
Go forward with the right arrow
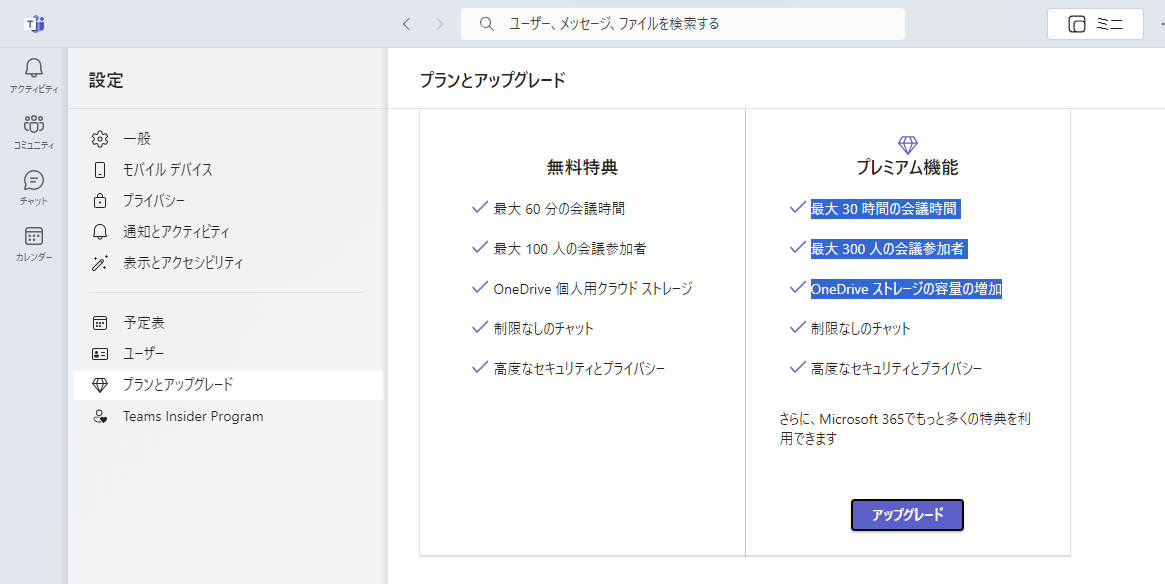pyautogui.click(x=439, y=24)
